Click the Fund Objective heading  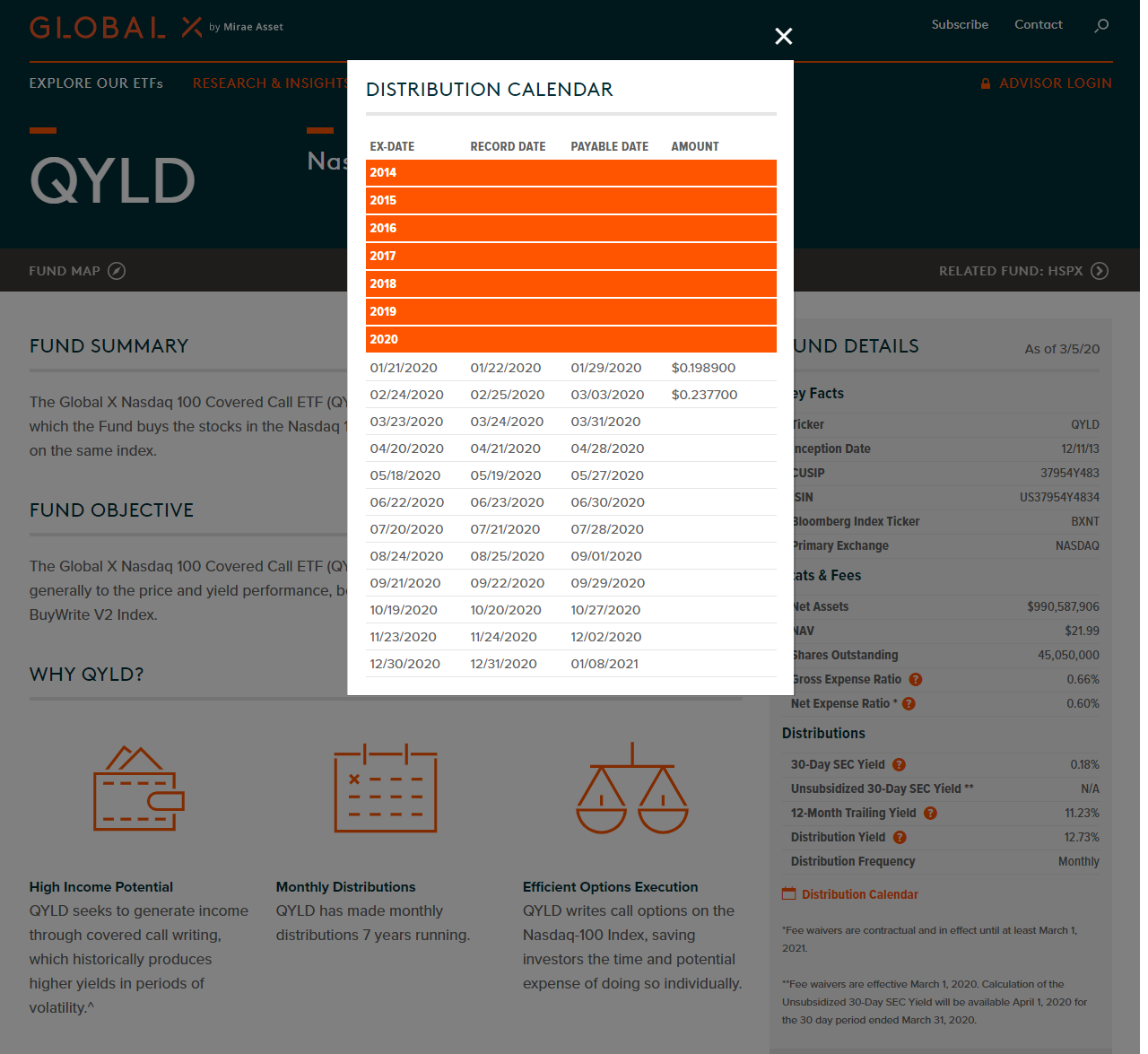(x=111, y=510)
